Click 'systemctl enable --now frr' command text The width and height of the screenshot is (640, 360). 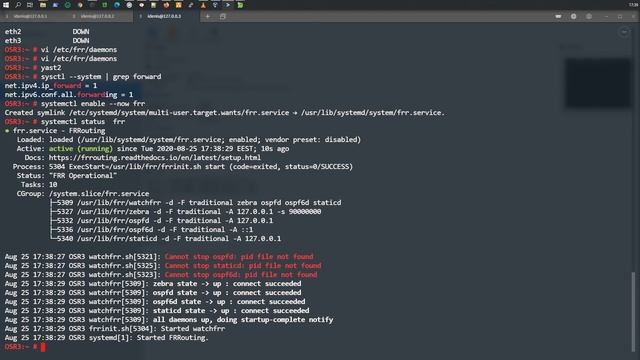pyautogui.click(x=93, y=104)
